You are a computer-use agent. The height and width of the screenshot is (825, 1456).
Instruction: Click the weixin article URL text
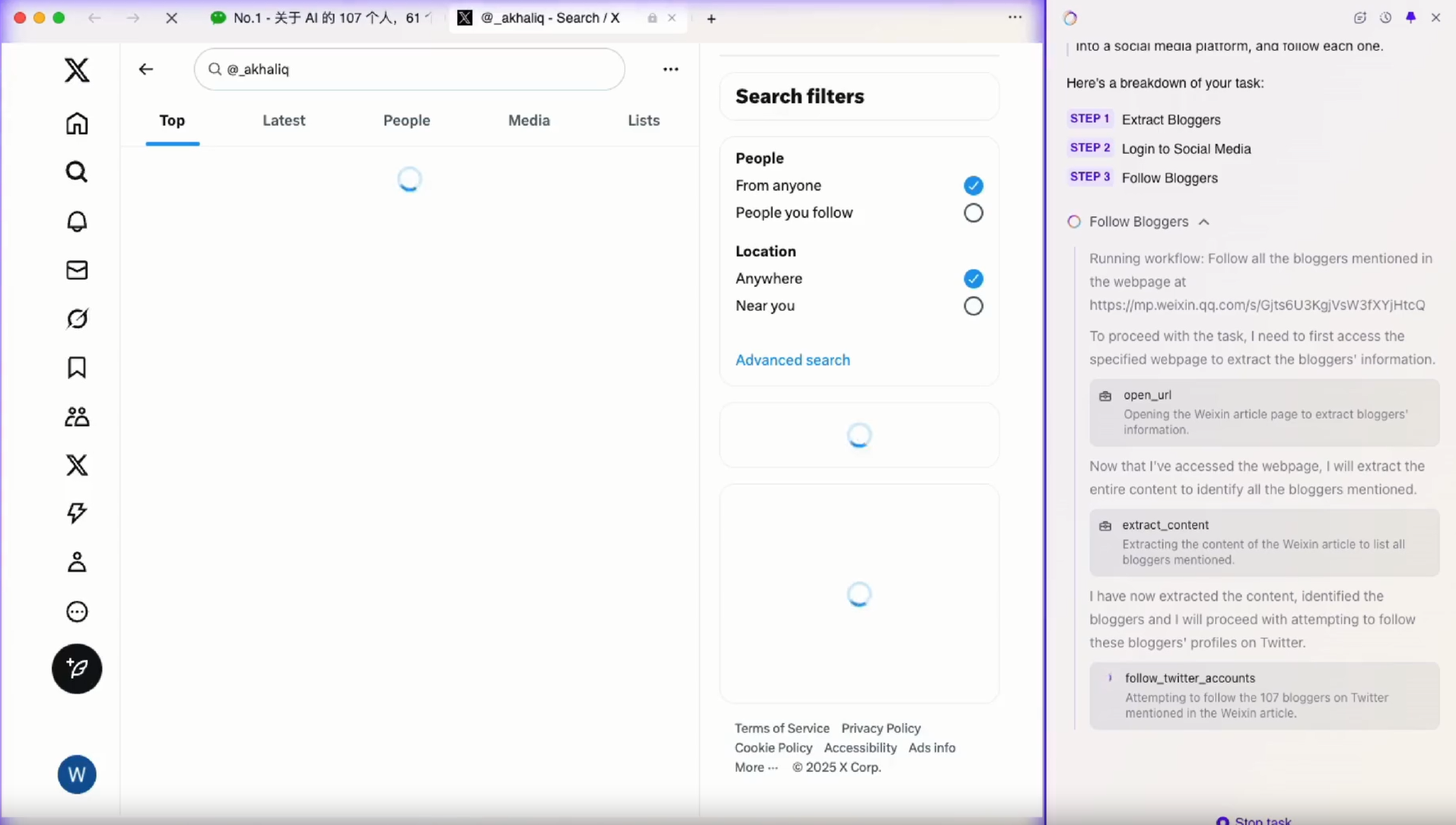1257,304
